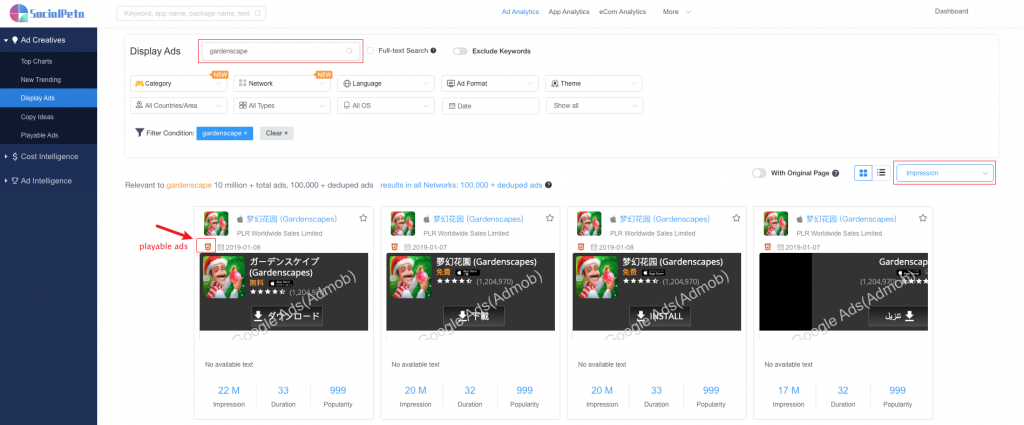The image size is (1024, 425).
Task: Open the Network dropdown
Action: 282,84
